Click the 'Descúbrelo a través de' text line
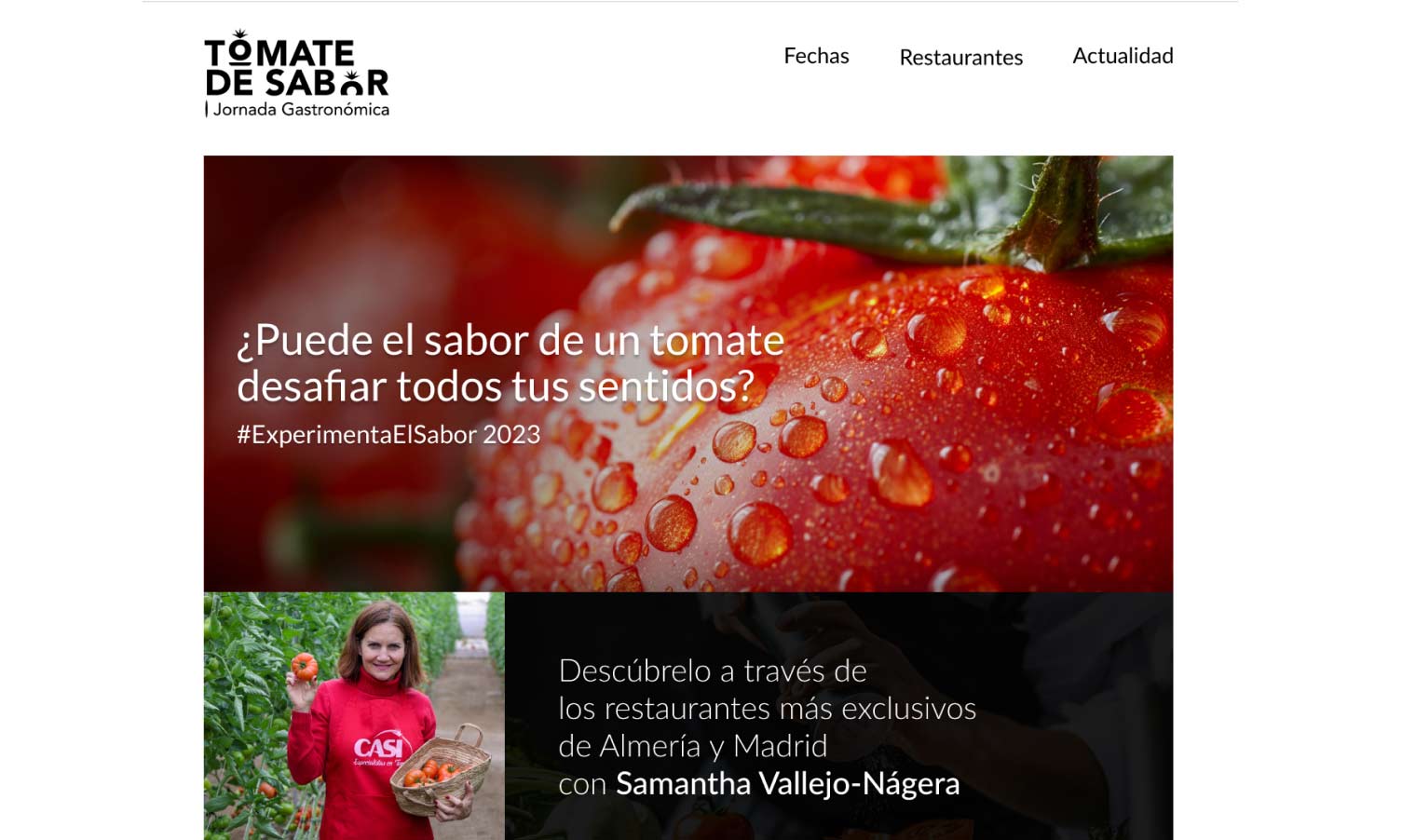This screenshot has width=1402, height=840. 713,671
